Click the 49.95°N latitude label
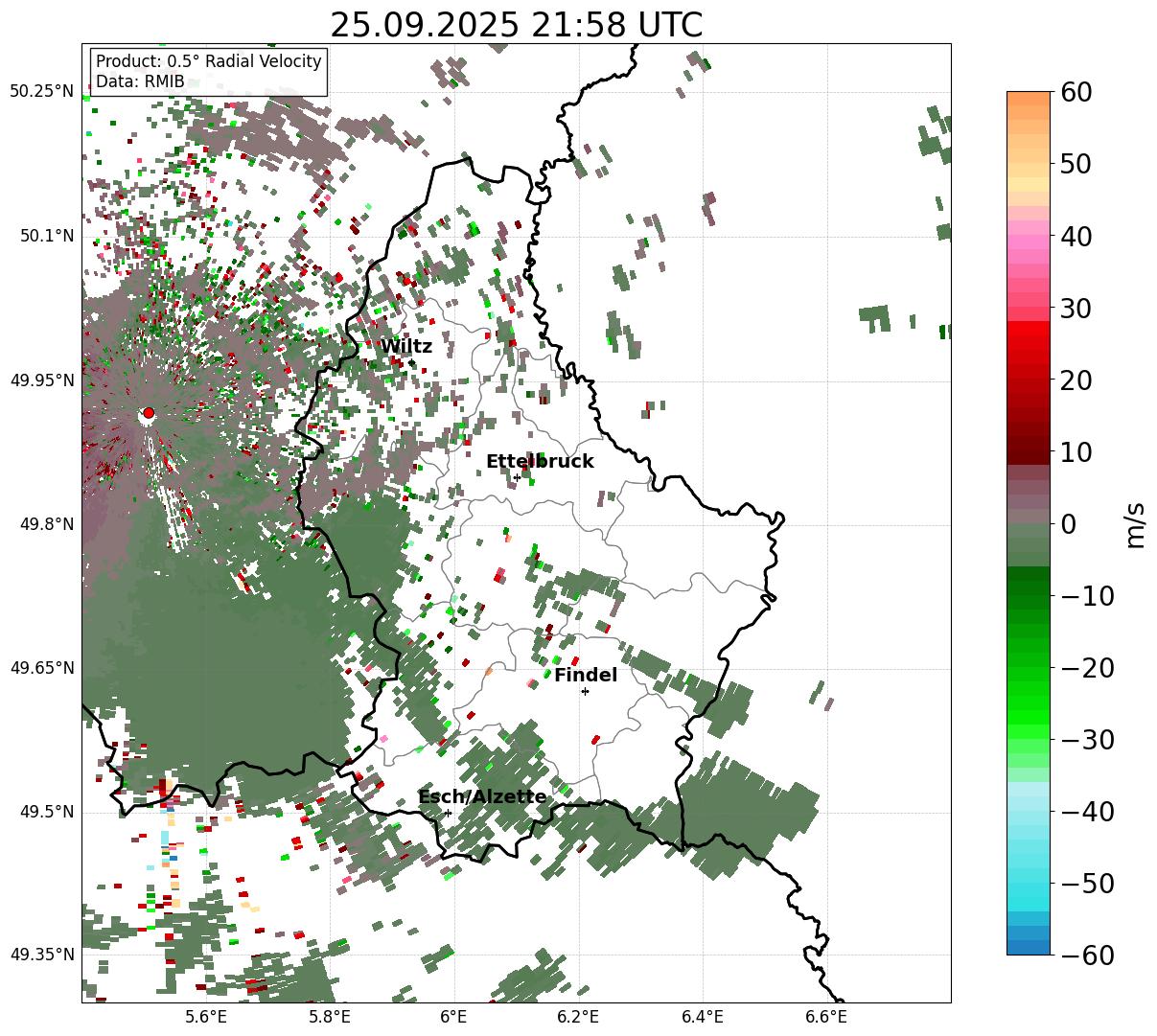Viewport: 1157px width, 1036px height. [42, 380]
